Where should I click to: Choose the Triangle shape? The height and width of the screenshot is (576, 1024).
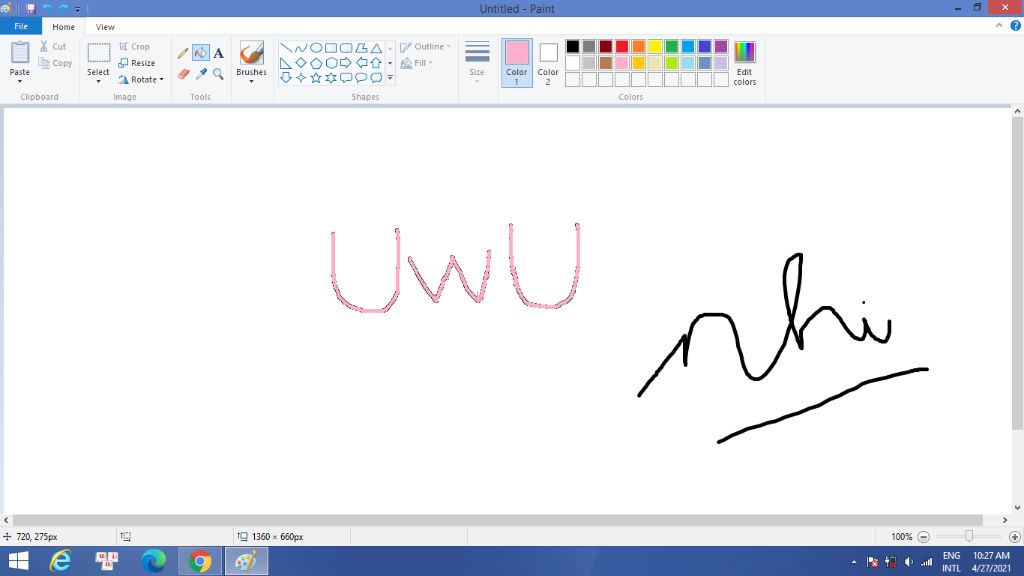point(376,48)
